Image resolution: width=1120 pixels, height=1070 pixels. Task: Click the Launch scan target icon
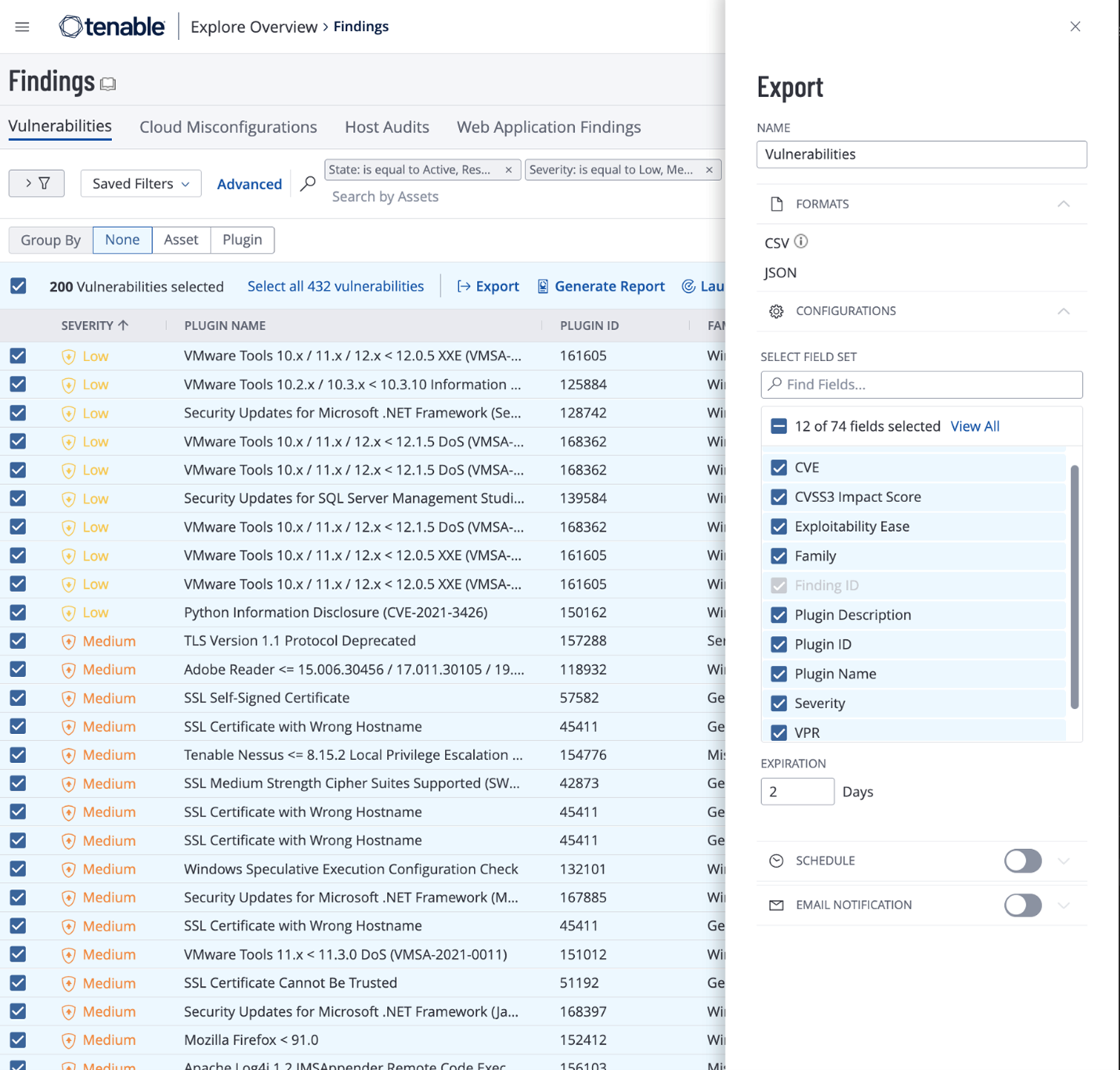(688, 287)
